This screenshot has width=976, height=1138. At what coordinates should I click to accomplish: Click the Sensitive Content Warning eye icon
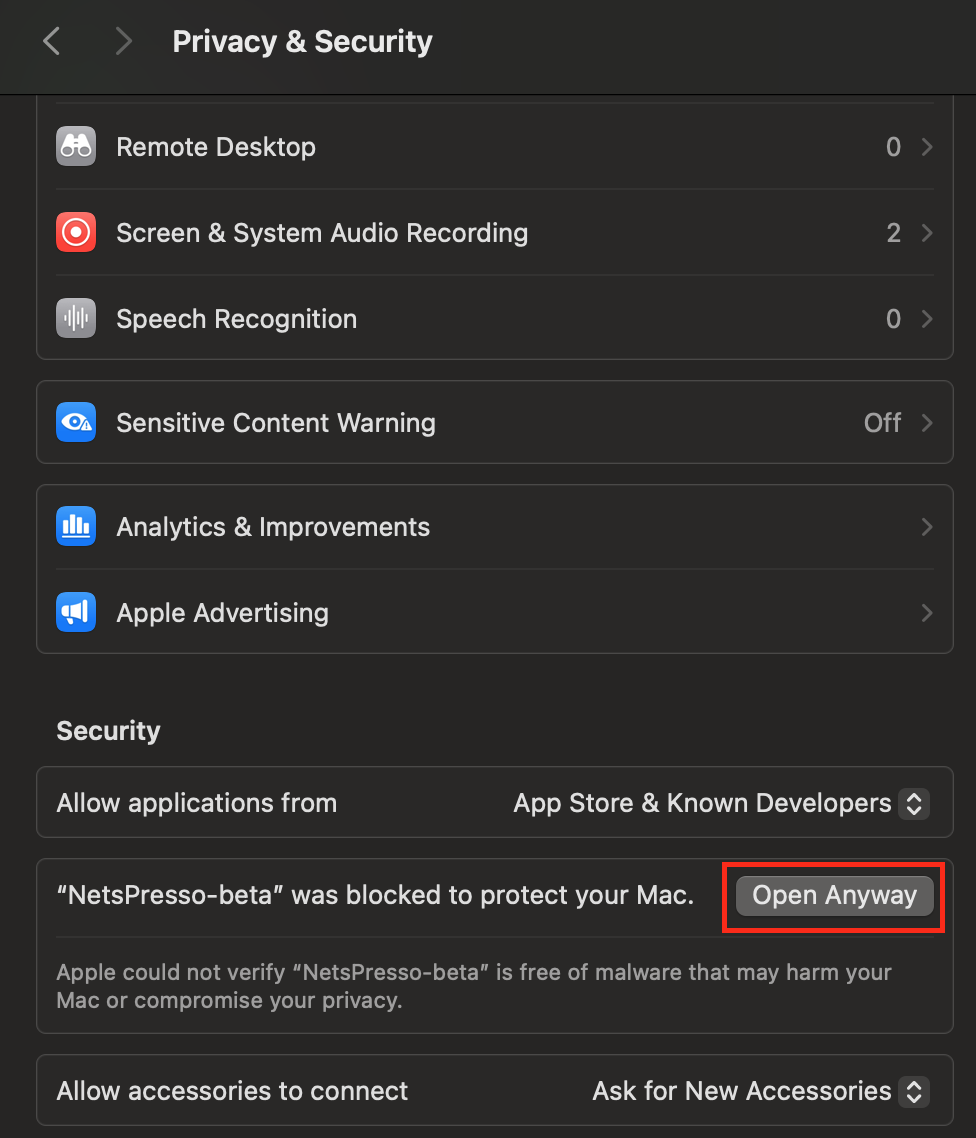pyautogui.click(x=76, y=422)
